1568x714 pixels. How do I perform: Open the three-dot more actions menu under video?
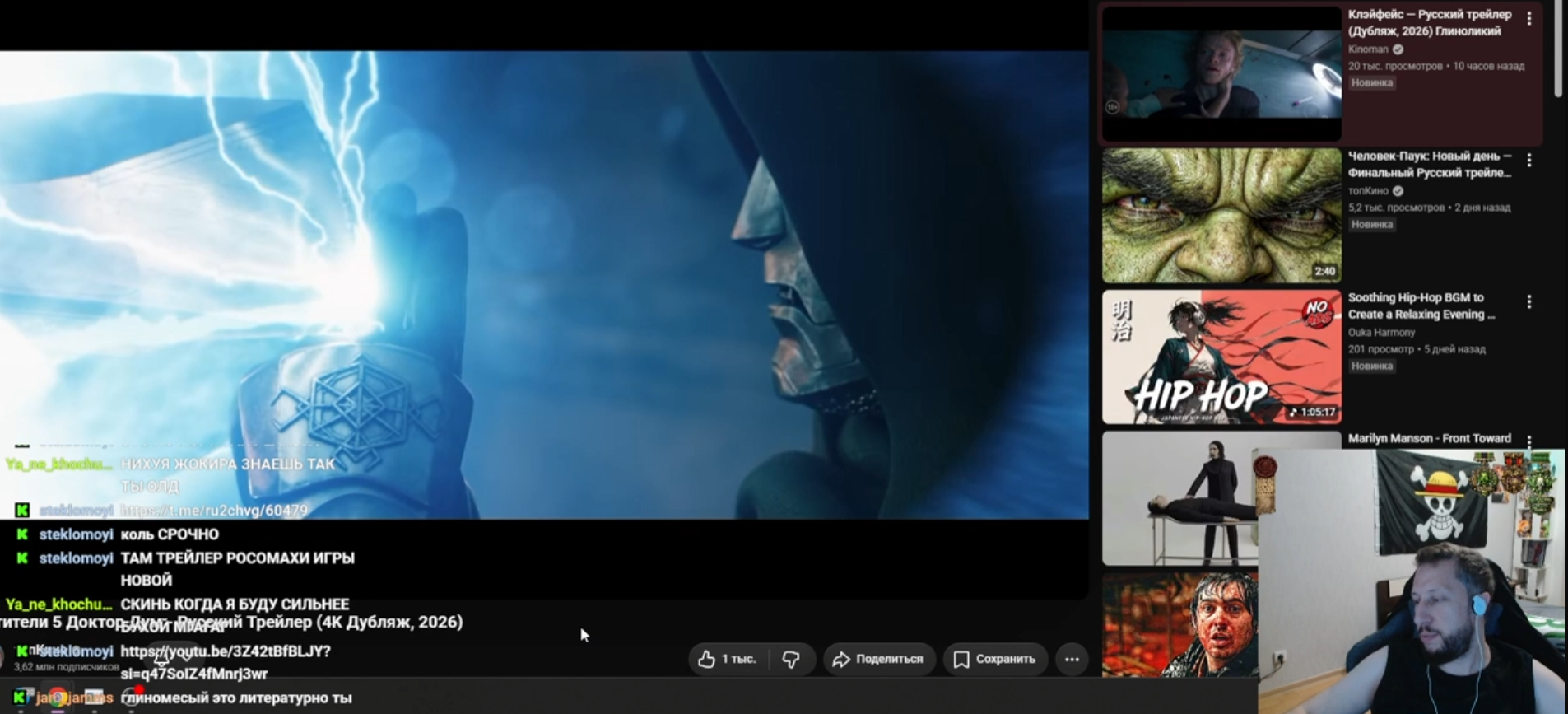[x=1072, y=659]
